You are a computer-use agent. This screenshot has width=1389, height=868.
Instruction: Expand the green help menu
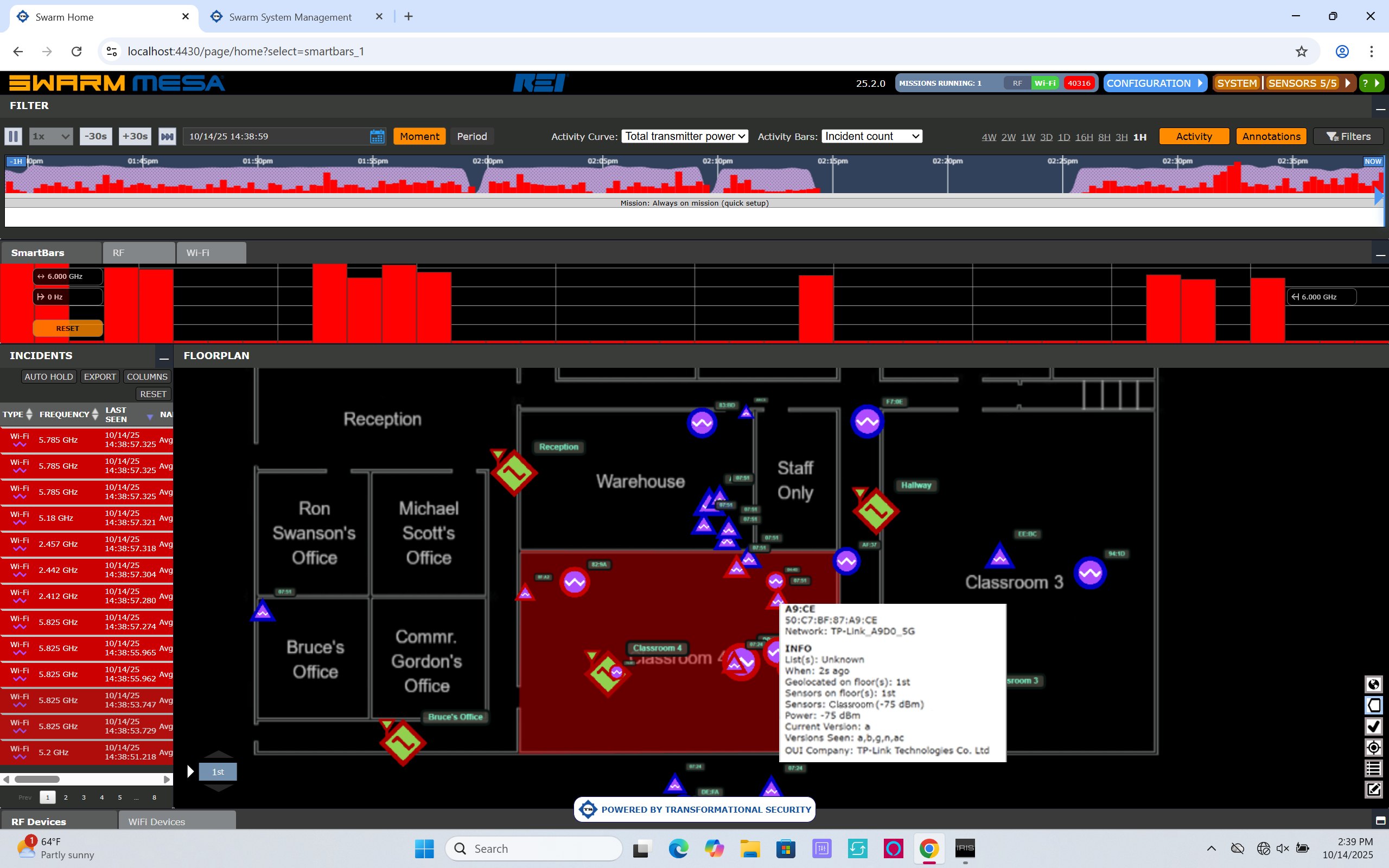[x=1372, y=83]
